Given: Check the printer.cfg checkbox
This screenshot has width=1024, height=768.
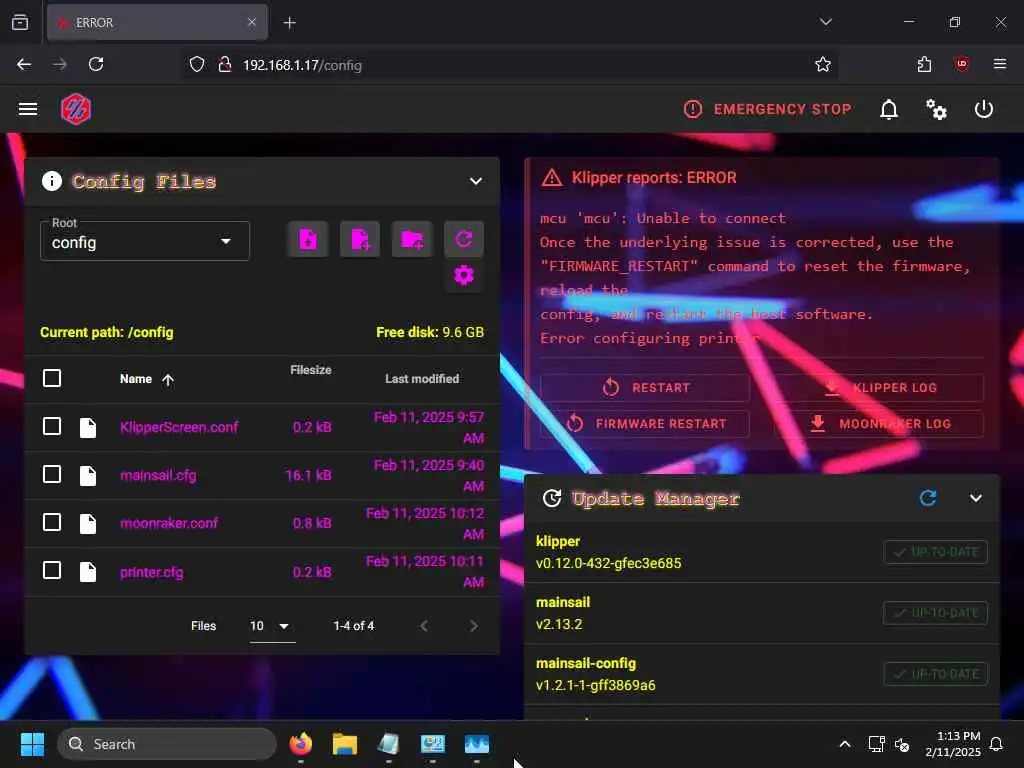Looking at the screenshot, I should pyautogui.click(x=52, y=571).
